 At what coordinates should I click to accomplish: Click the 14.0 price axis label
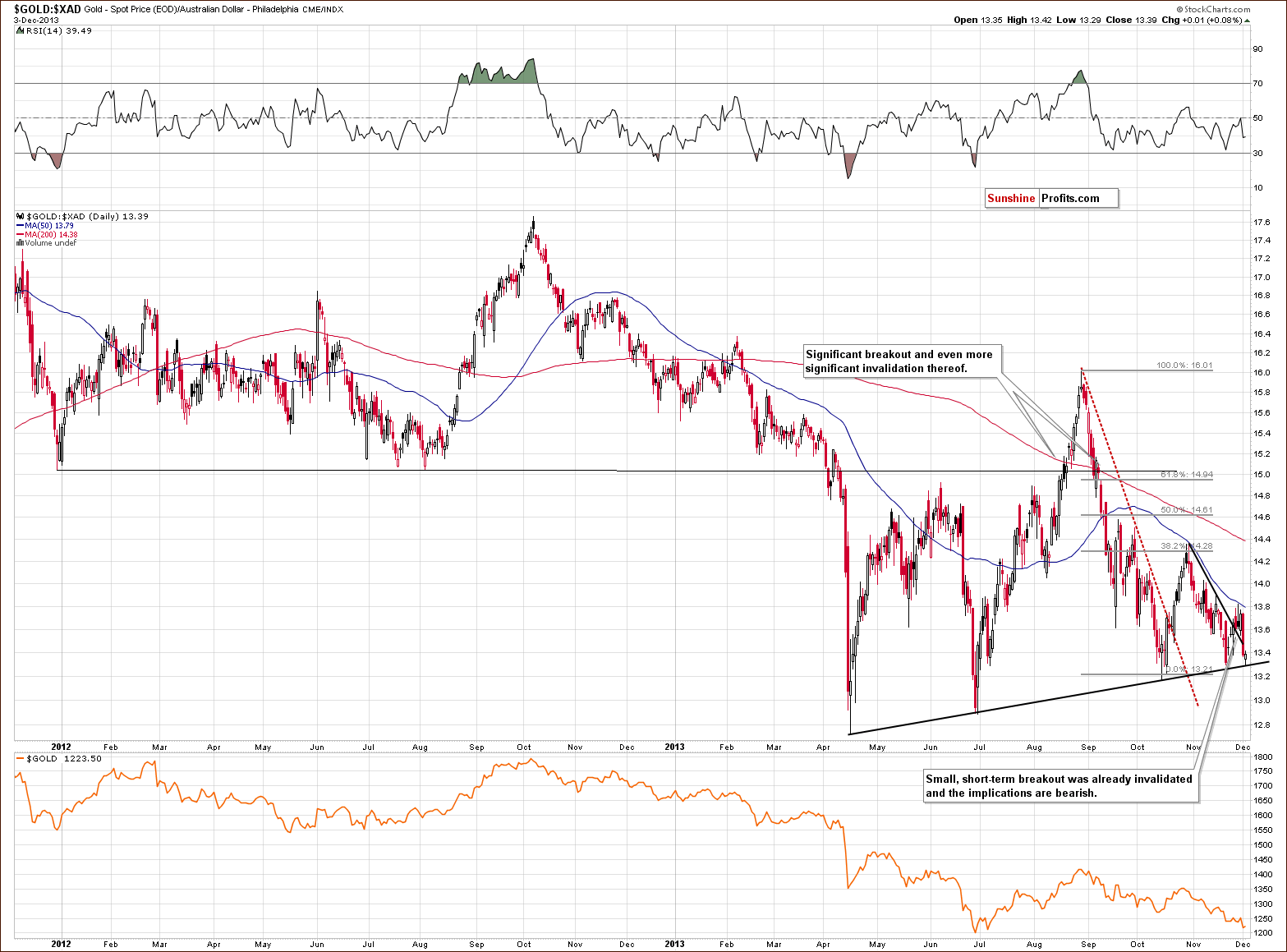1262,584
